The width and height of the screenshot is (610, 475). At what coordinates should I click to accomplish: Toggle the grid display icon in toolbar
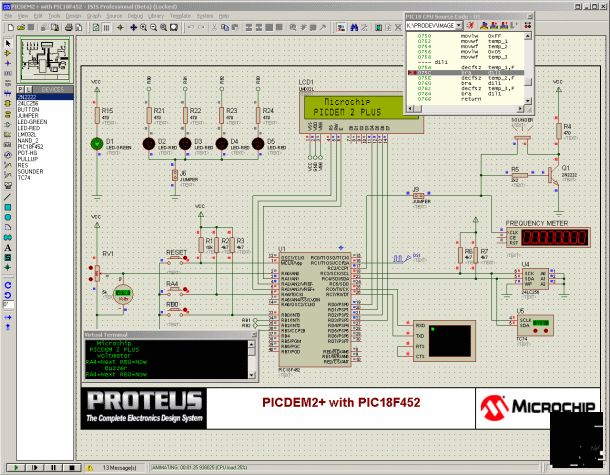tap(105, 29)
